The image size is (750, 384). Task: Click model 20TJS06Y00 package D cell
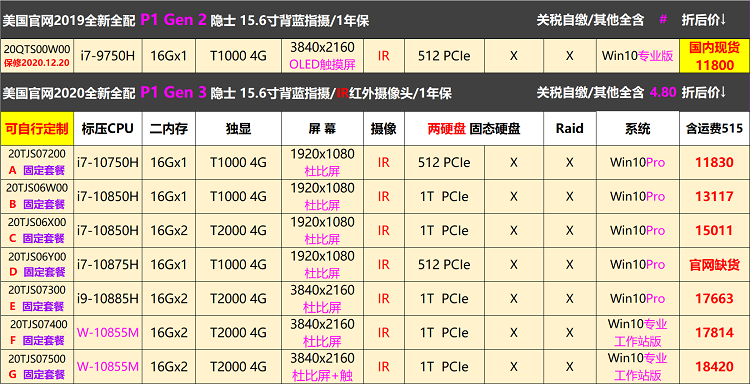pos(37,264)
